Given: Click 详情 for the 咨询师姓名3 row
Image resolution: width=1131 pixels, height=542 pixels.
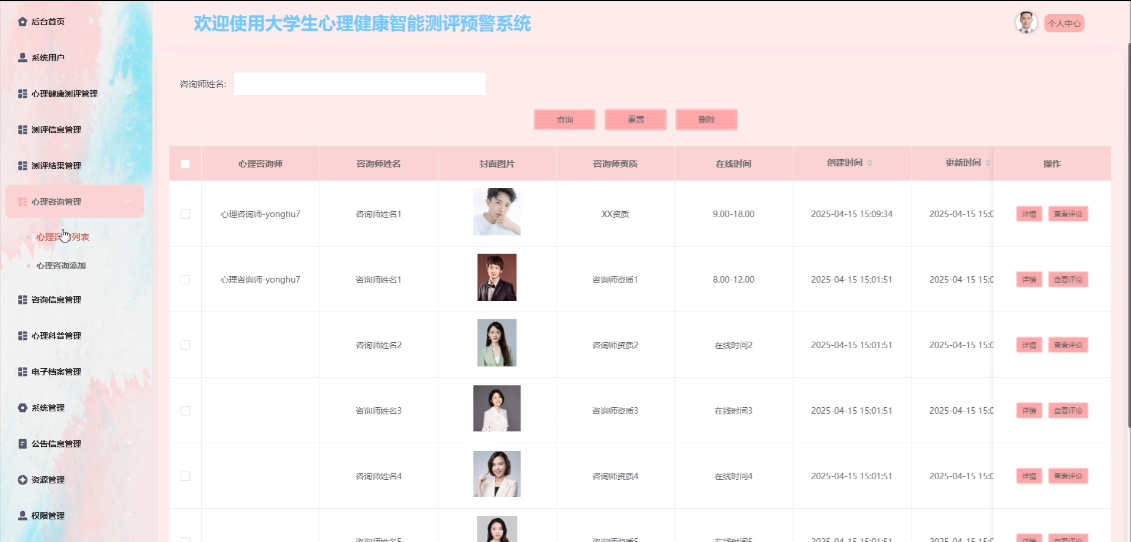Looking at the screenshot, I should (1029, 411).
